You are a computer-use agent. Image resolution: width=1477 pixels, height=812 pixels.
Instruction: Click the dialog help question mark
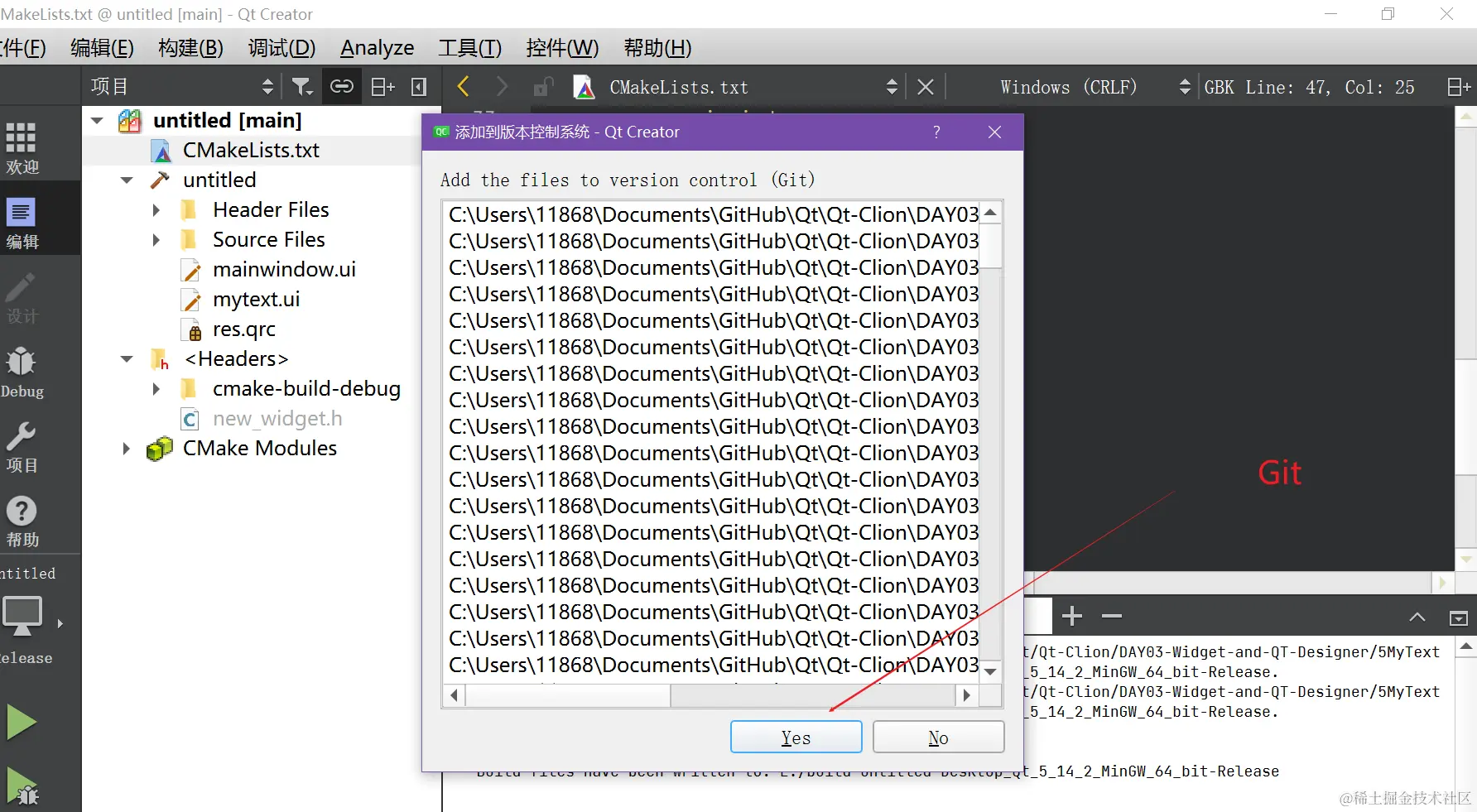(936, 132)
